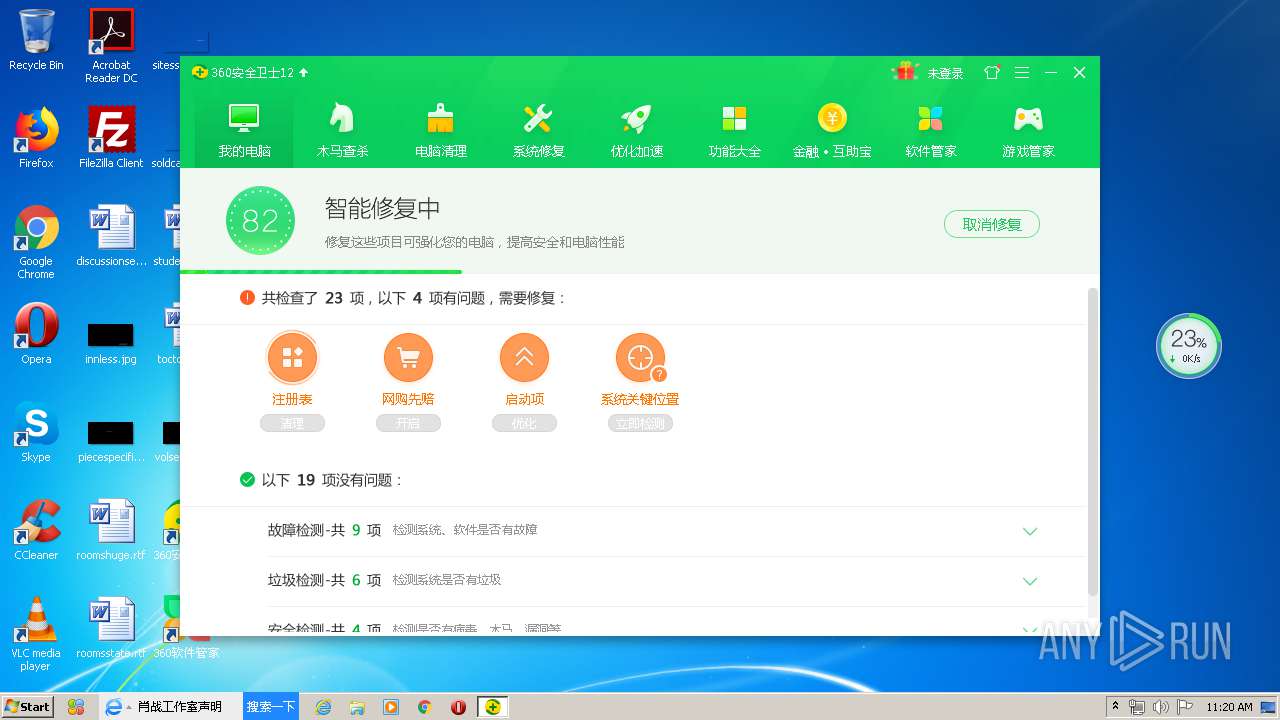
Task: Click the 82 health score circle
Action: click(x=260, y=220)
